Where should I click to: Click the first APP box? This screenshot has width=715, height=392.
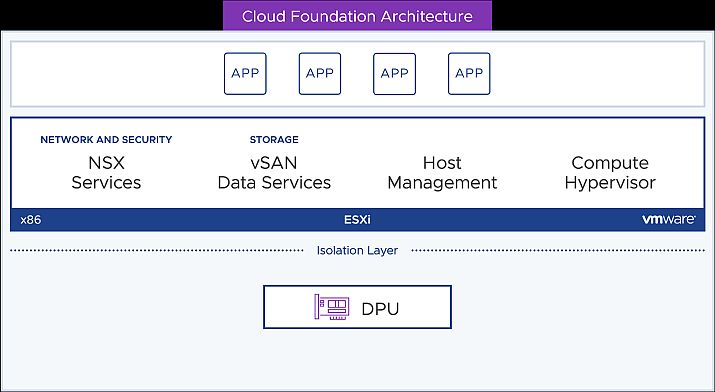click(x=245, y=73)
